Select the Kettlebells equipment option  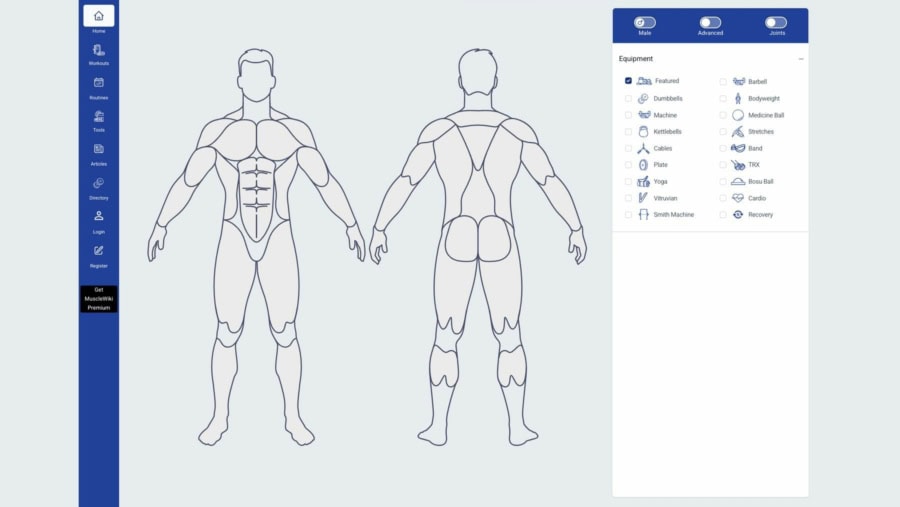point(628,132)
